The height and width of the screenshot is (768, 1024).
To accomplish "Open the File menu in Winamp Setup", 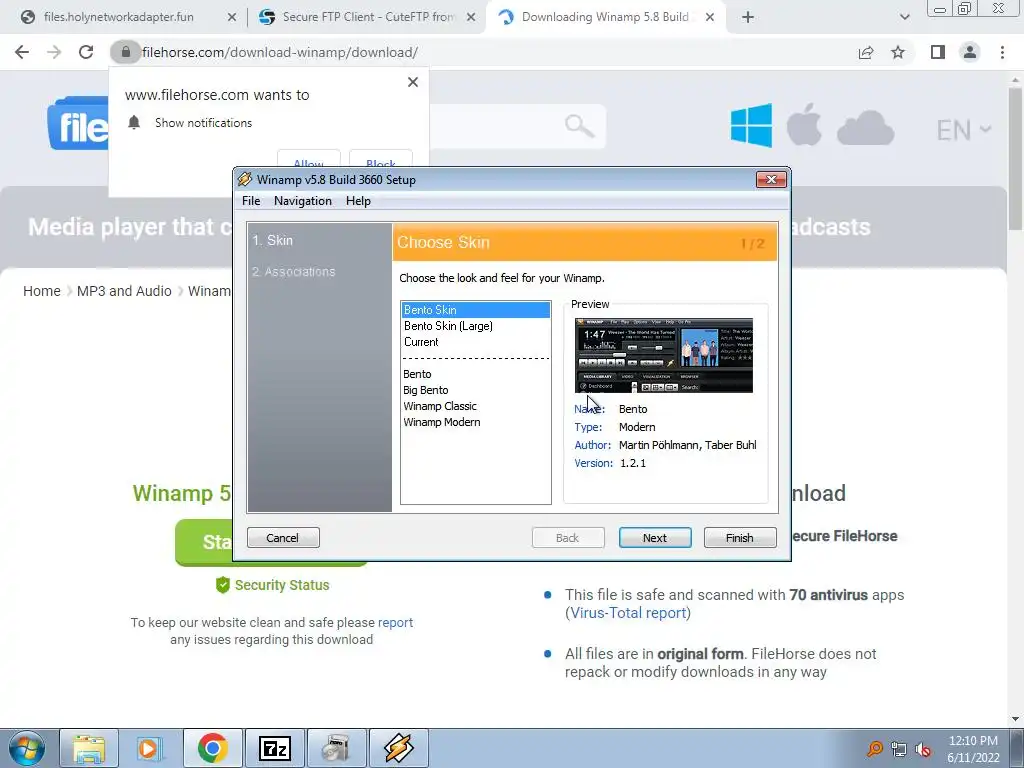I will tap(251, 200).
